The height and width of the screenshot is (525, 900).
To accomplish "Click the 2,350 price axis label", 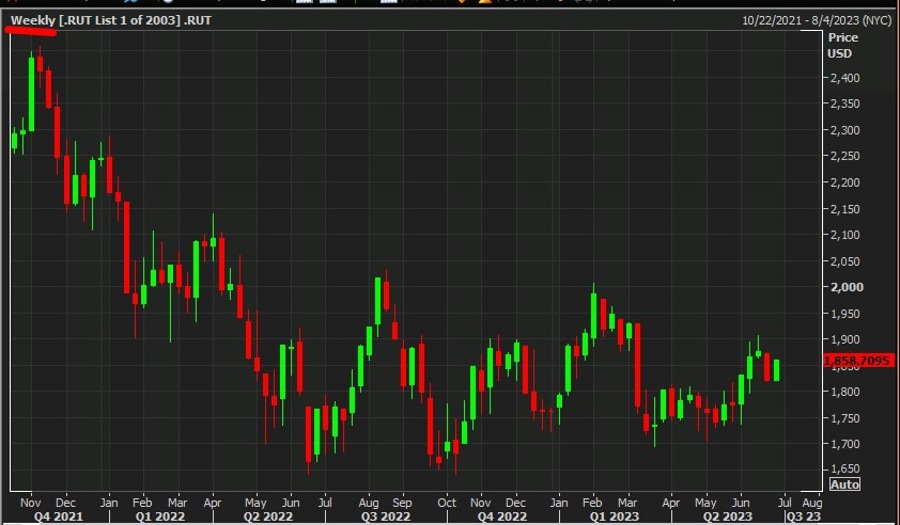I will pos(845,104).
